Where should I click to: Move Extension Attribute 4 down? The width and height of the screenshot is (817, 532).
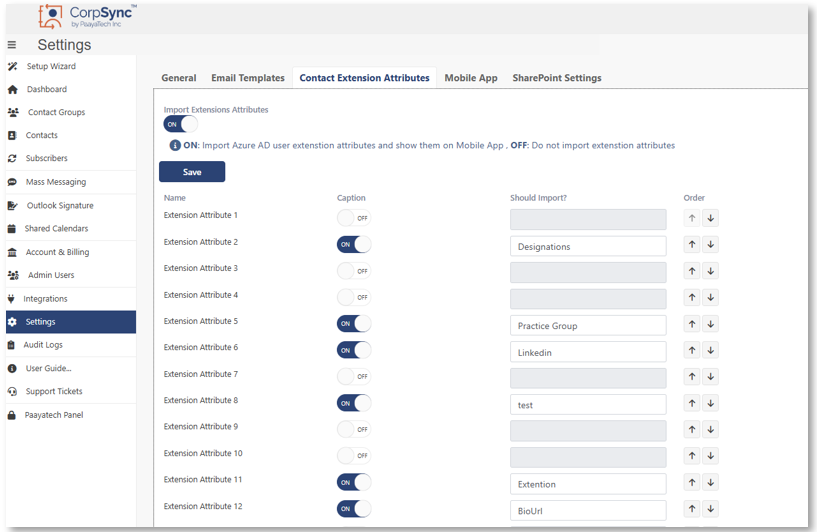(711, 298)
